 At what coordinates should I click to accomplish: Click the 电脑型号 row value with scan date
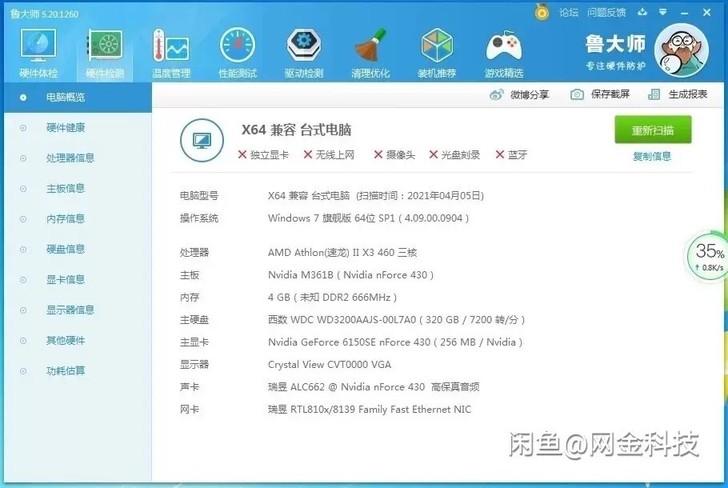click(376, 195)
